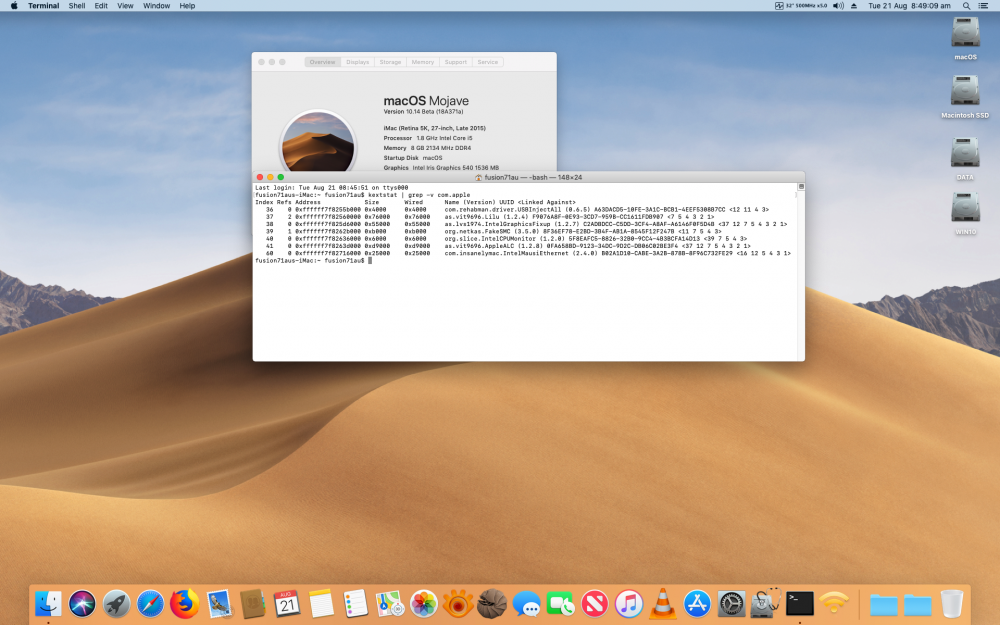The image size is (1000, 625).
Task: Open Maps app in dock
Action: pyautogui.click(x=389, y=603)
